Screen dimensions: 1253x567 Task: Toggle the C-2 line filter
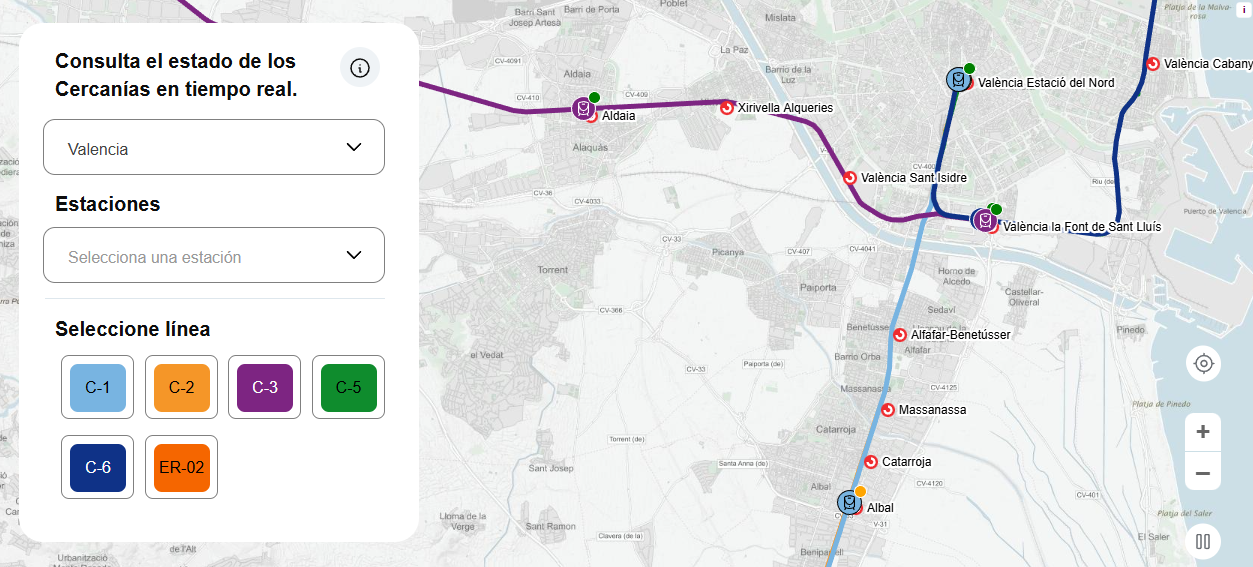pyautogui.click(x=181, y=387)
